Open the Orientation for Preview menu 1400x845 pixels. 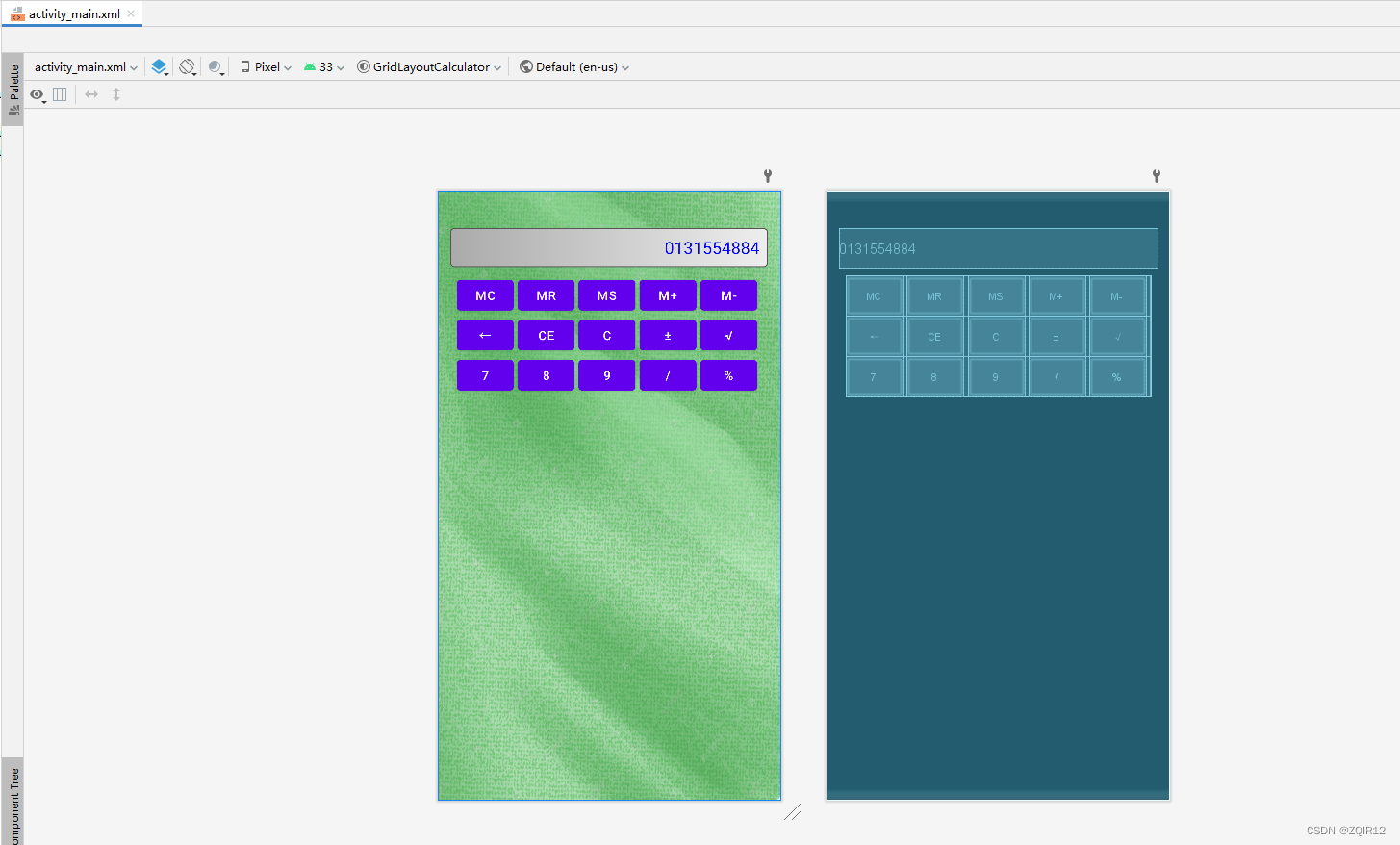coord(188,67)
